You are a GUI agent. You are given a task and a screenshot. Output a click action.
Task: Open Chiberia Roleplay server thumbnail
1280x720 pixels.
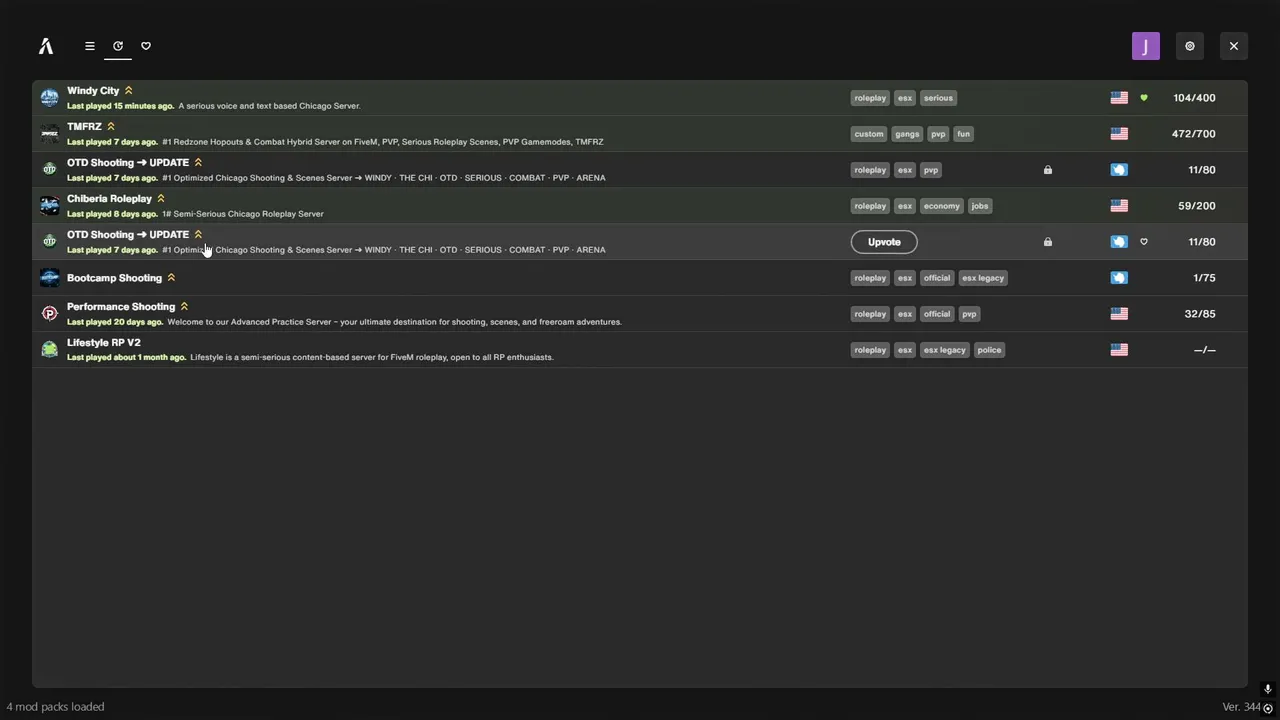point(50,206)
